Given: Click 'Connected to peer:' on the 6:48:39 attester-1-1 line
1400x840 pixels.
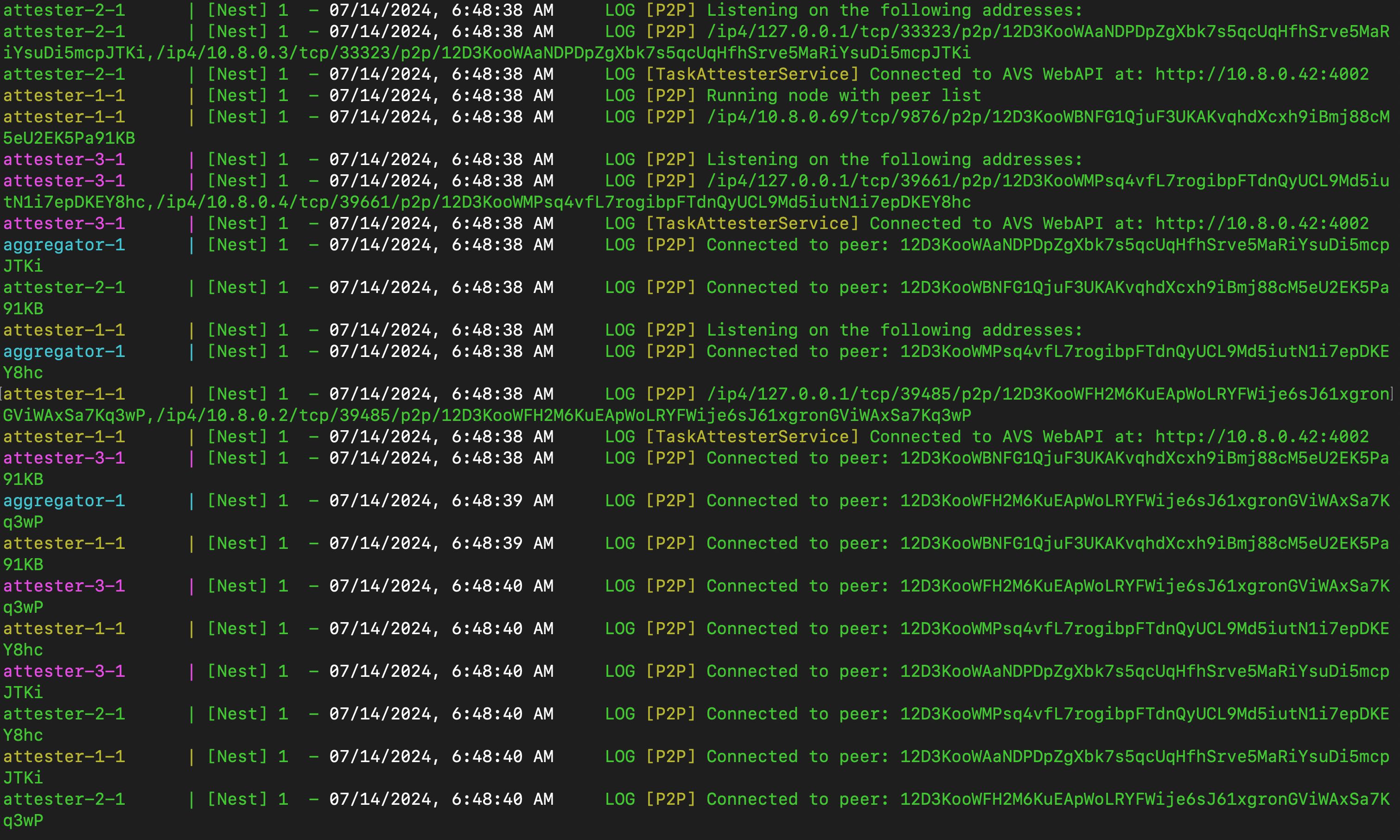Looking at the screenshot, I should [x=798, y=543].
